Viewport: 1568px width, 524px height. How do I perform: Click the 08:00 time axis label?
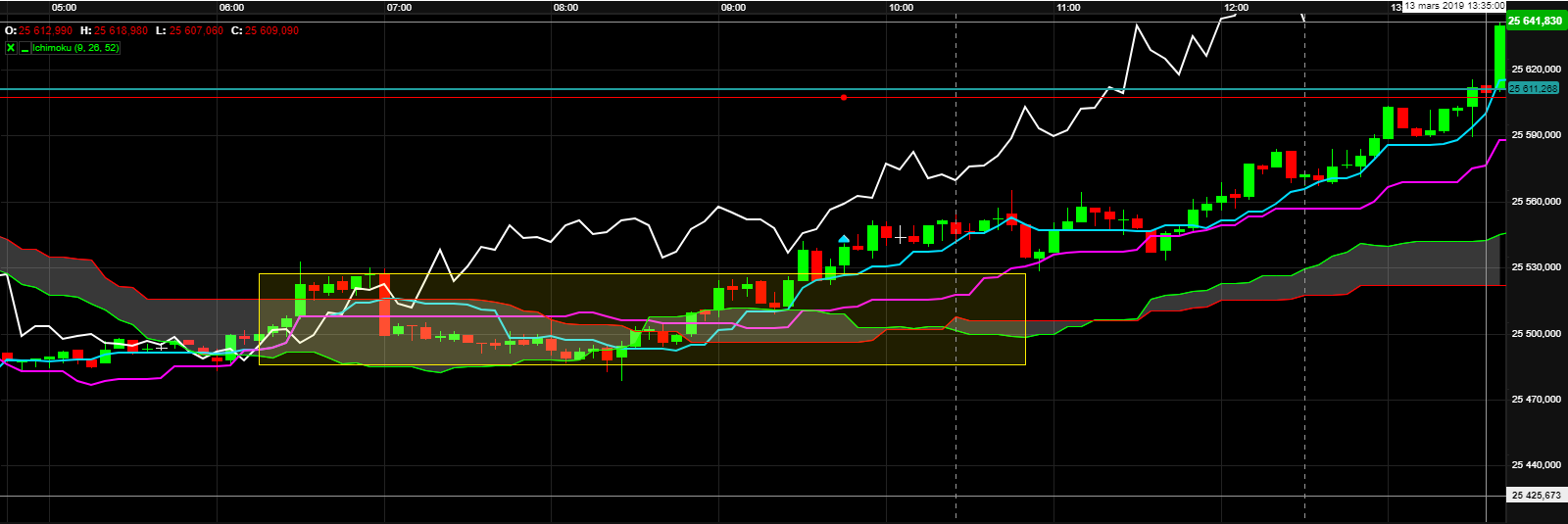coord(565,8)
